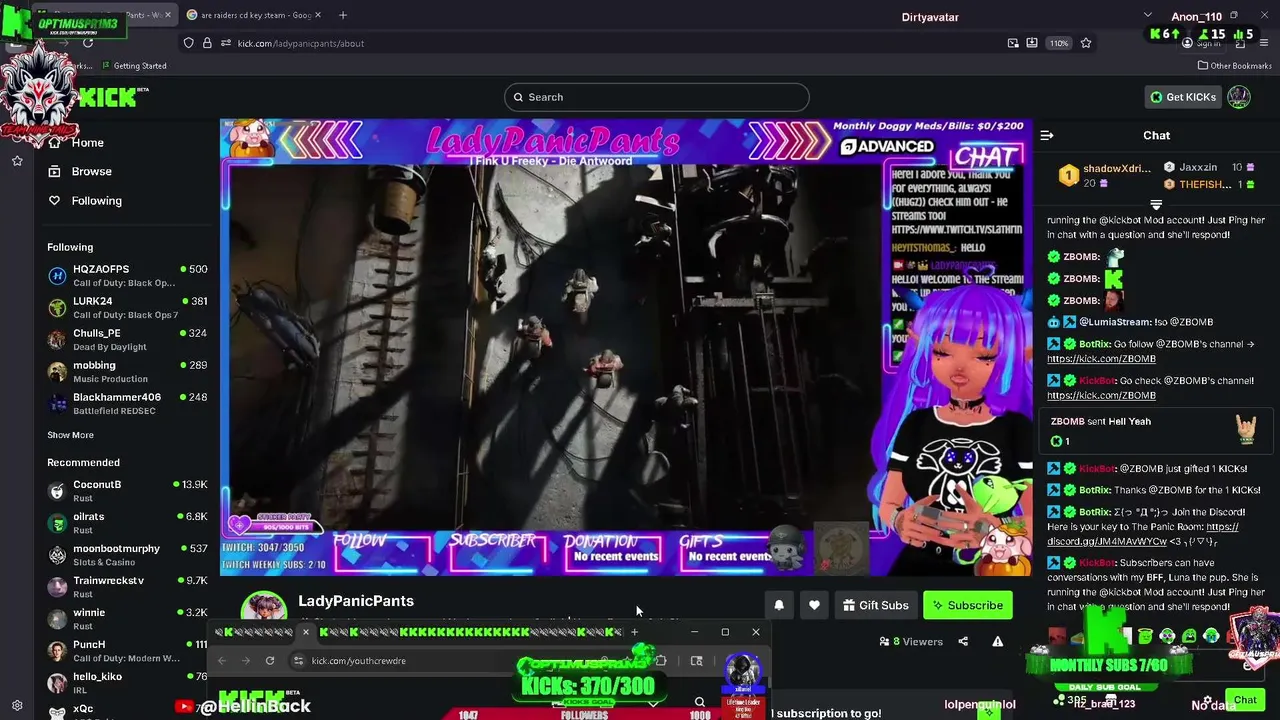This screenshot has width=1280, height=720.
Task: Click the star icon on left browser sidebar
Action: (17, 161)
